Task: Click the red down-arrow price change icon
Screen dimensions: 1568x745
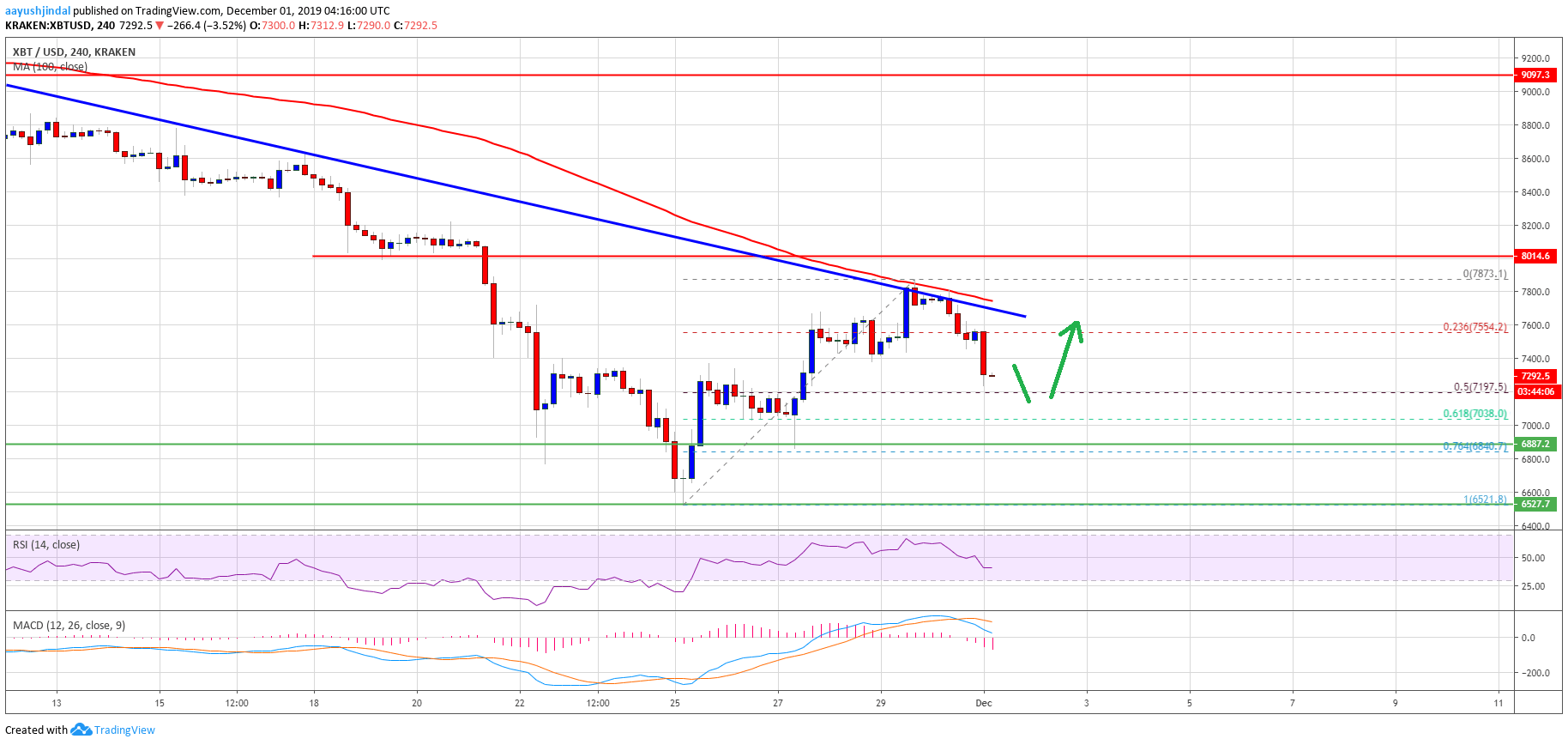Action: coord(160,26)
